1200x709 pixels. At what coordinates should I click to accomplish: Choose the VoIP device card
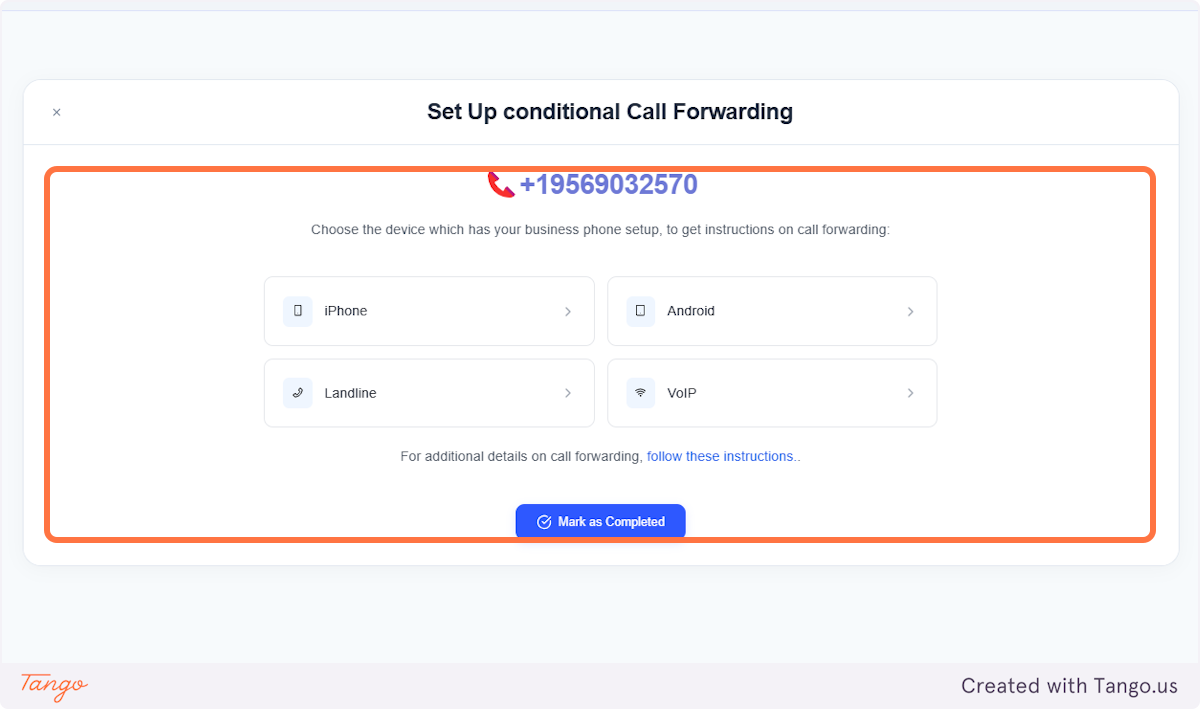772,393
